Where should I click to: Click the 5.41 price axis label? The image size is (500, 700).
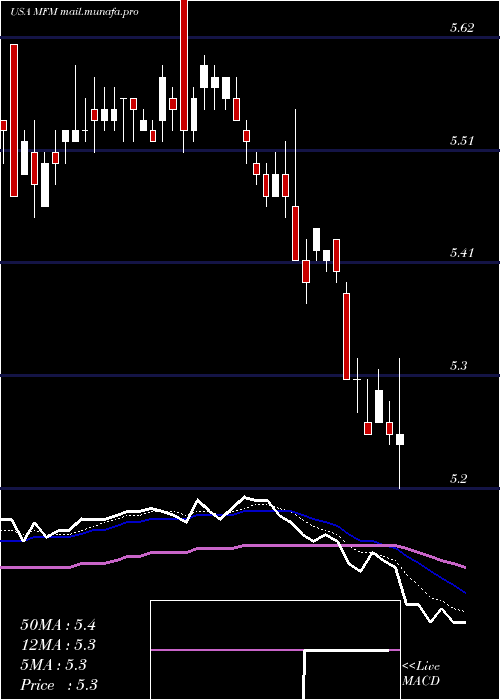pos(462,253)
